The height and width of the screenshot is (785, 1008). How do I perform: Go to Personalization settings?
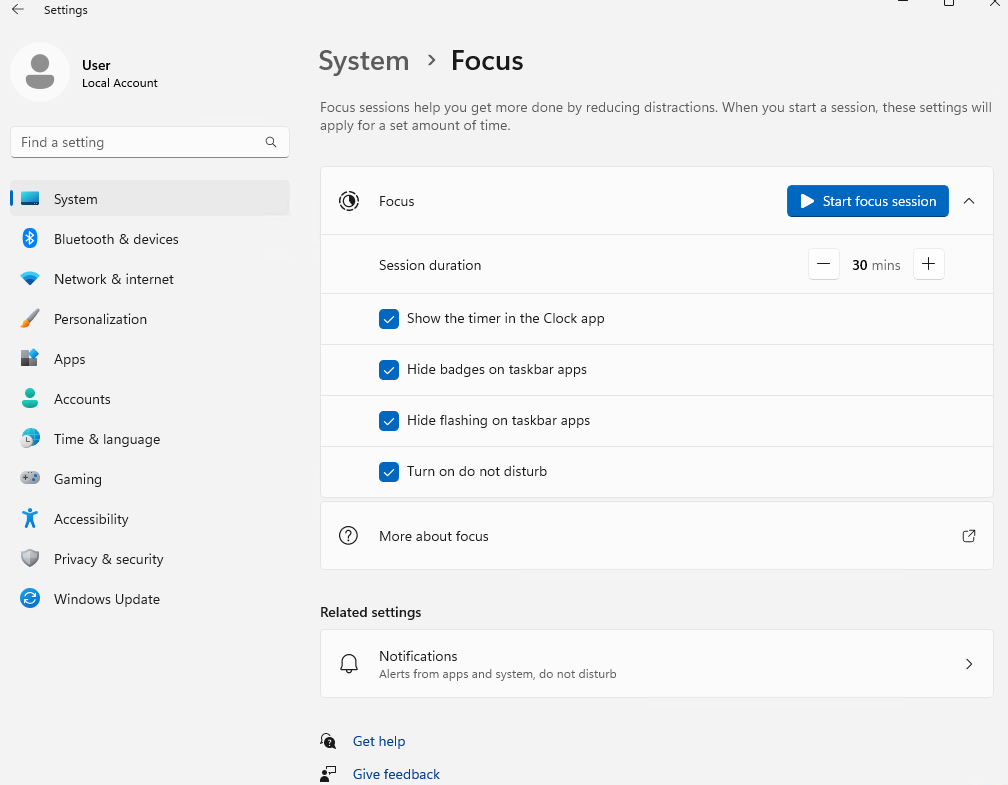pos(100,319)
